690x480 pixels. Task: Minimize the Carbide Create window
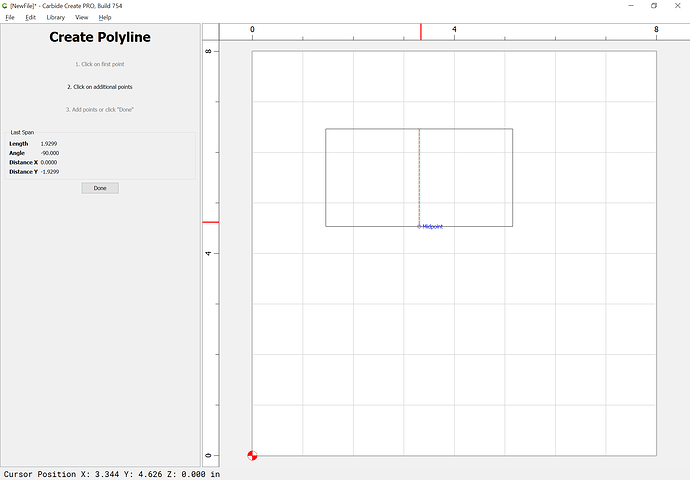[626, 5]
